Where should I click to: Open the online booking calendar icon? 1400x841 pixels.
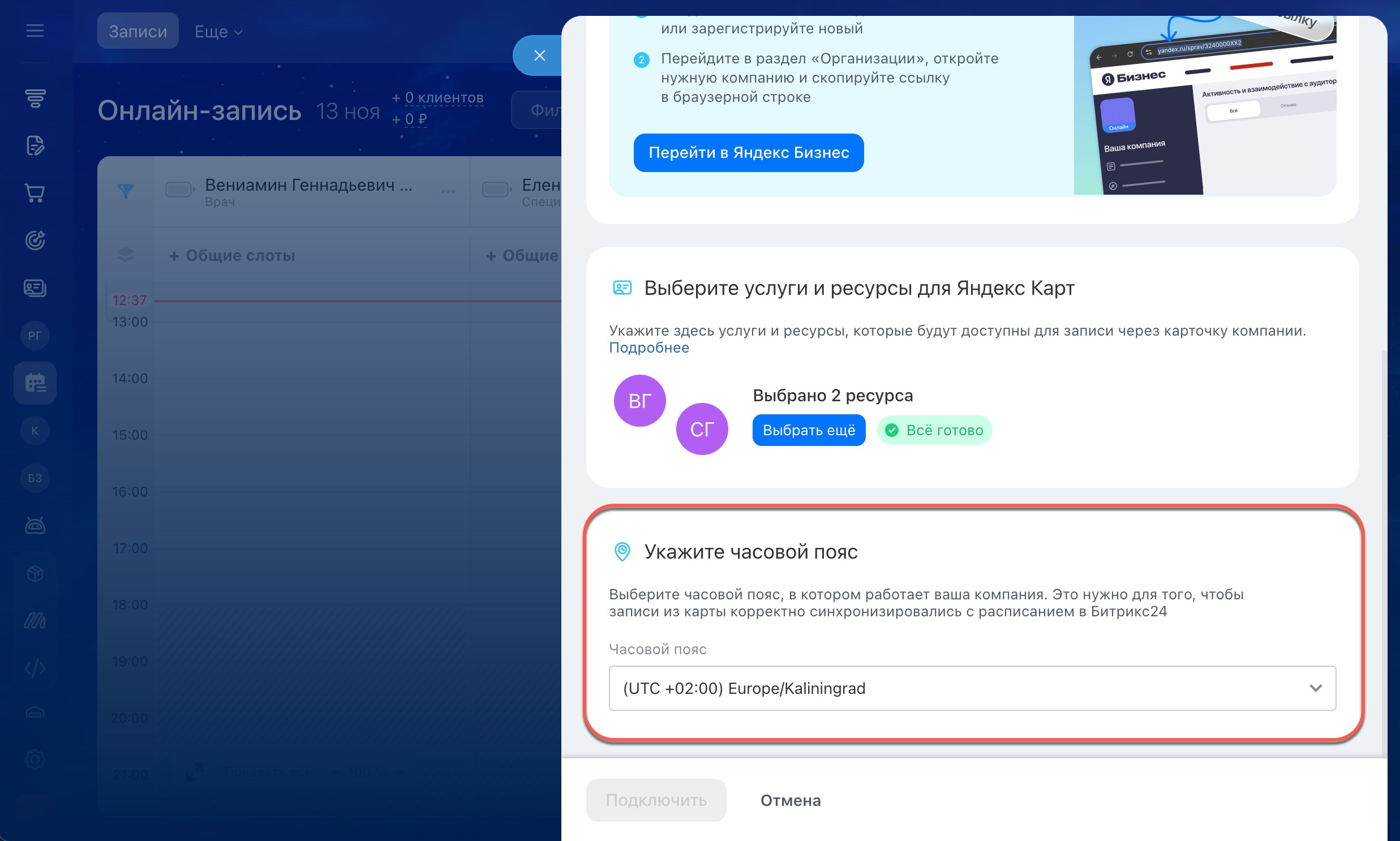(x=35, y=383)
